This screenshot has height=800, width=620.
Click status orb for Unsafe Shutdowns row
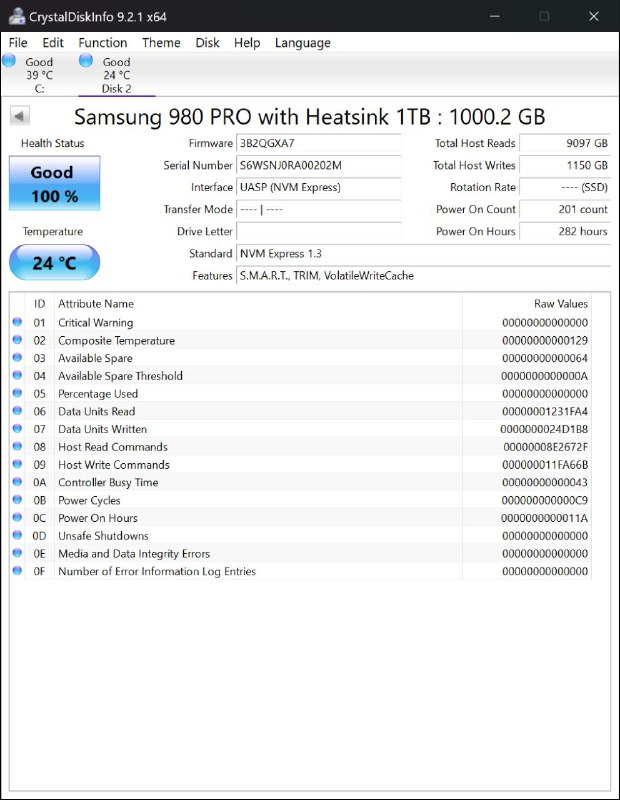click(x=17, y=535)
